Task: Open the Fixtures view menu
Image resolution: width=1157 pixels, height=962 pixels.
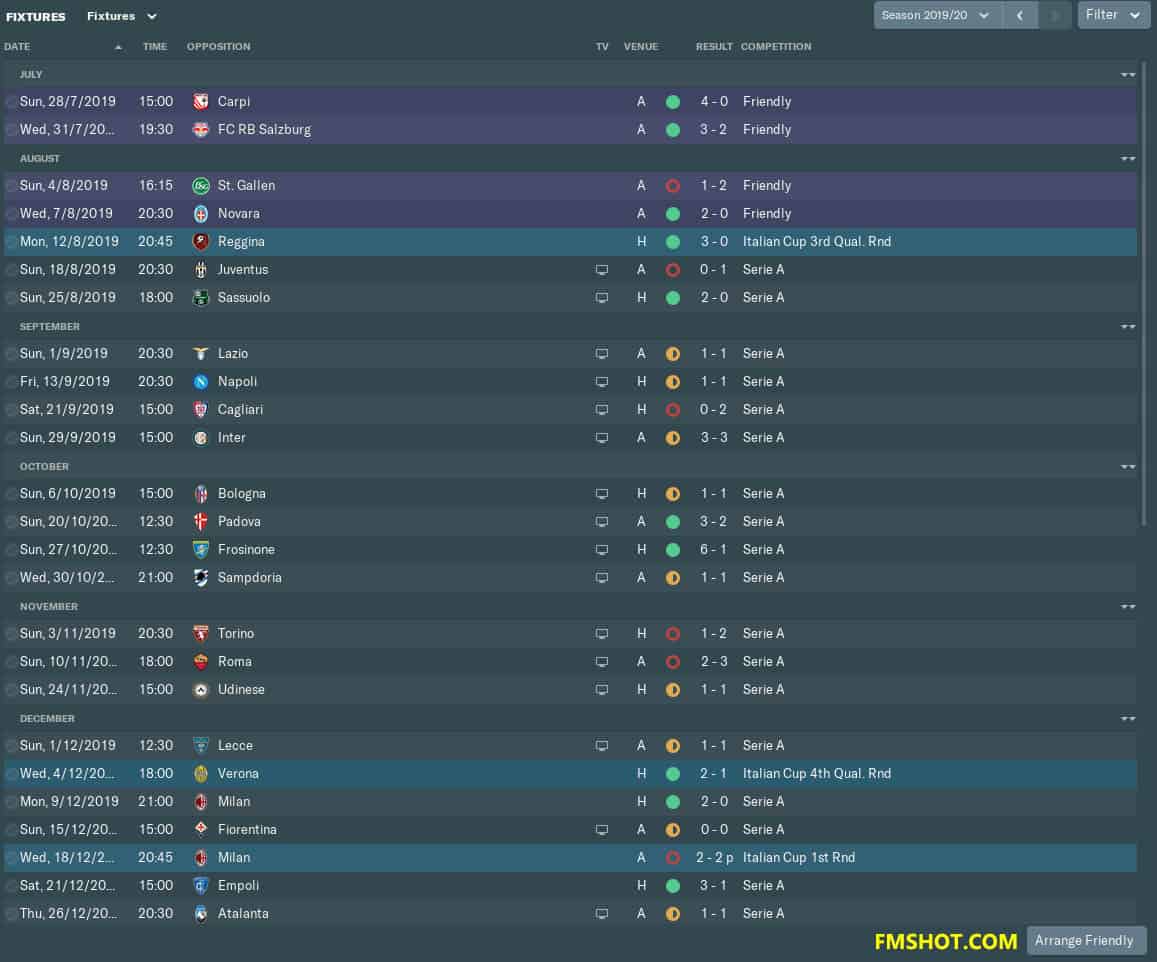Action: (x=122, y=16)
